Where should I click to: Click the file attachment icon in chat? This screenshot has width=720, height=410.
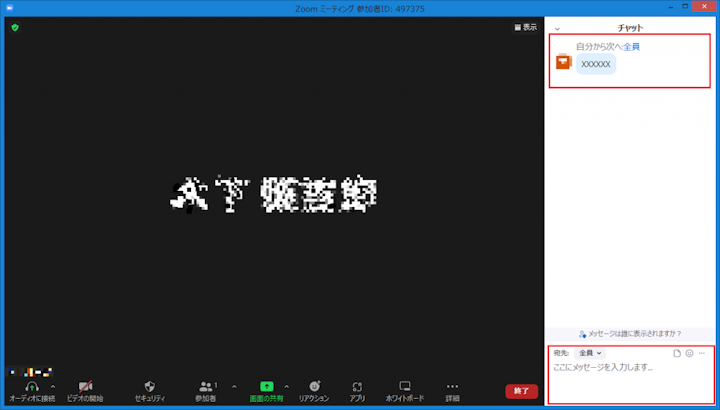(677, 353)
